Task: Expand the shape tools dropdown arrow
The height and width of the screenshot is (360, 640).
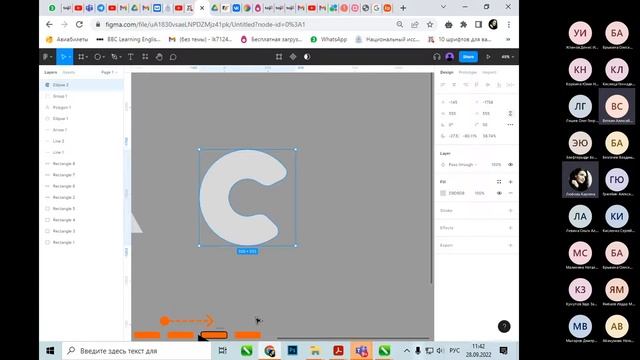Action: pos(104,57)
